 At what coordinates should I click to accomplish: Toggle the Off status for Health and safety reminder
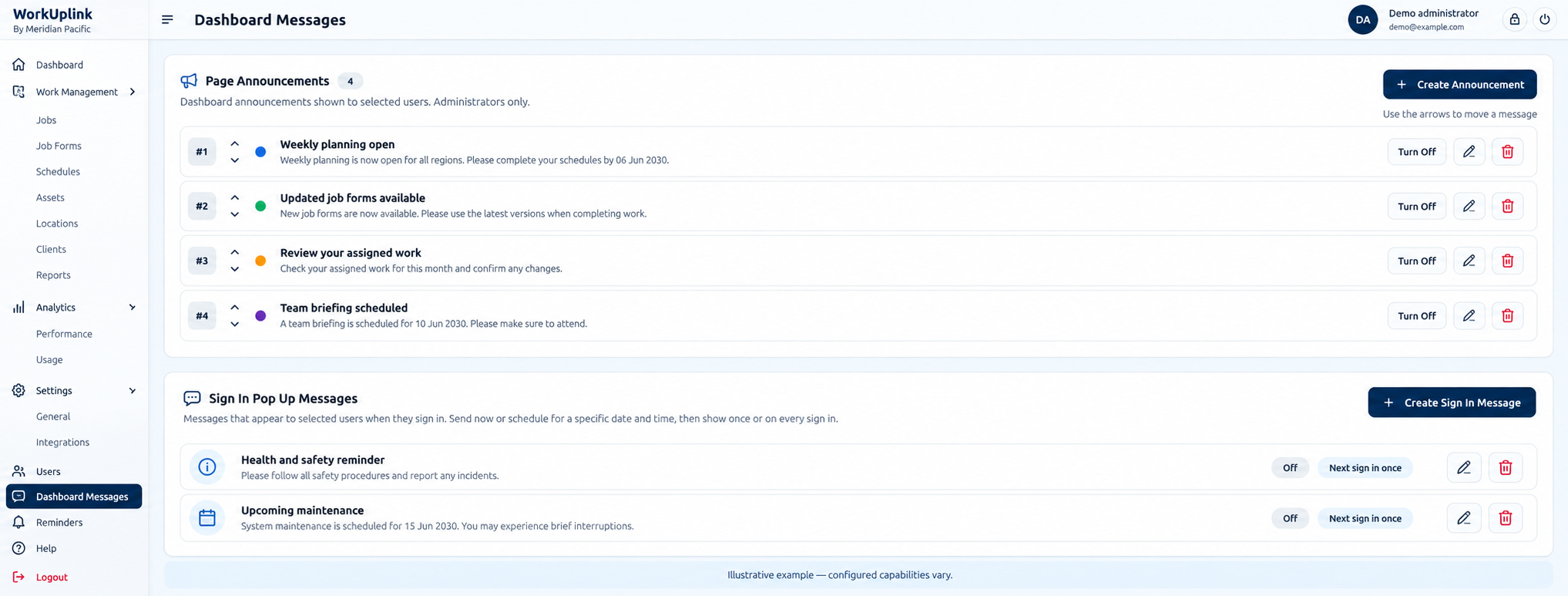pyautogui.click(x=1290, y=468)
